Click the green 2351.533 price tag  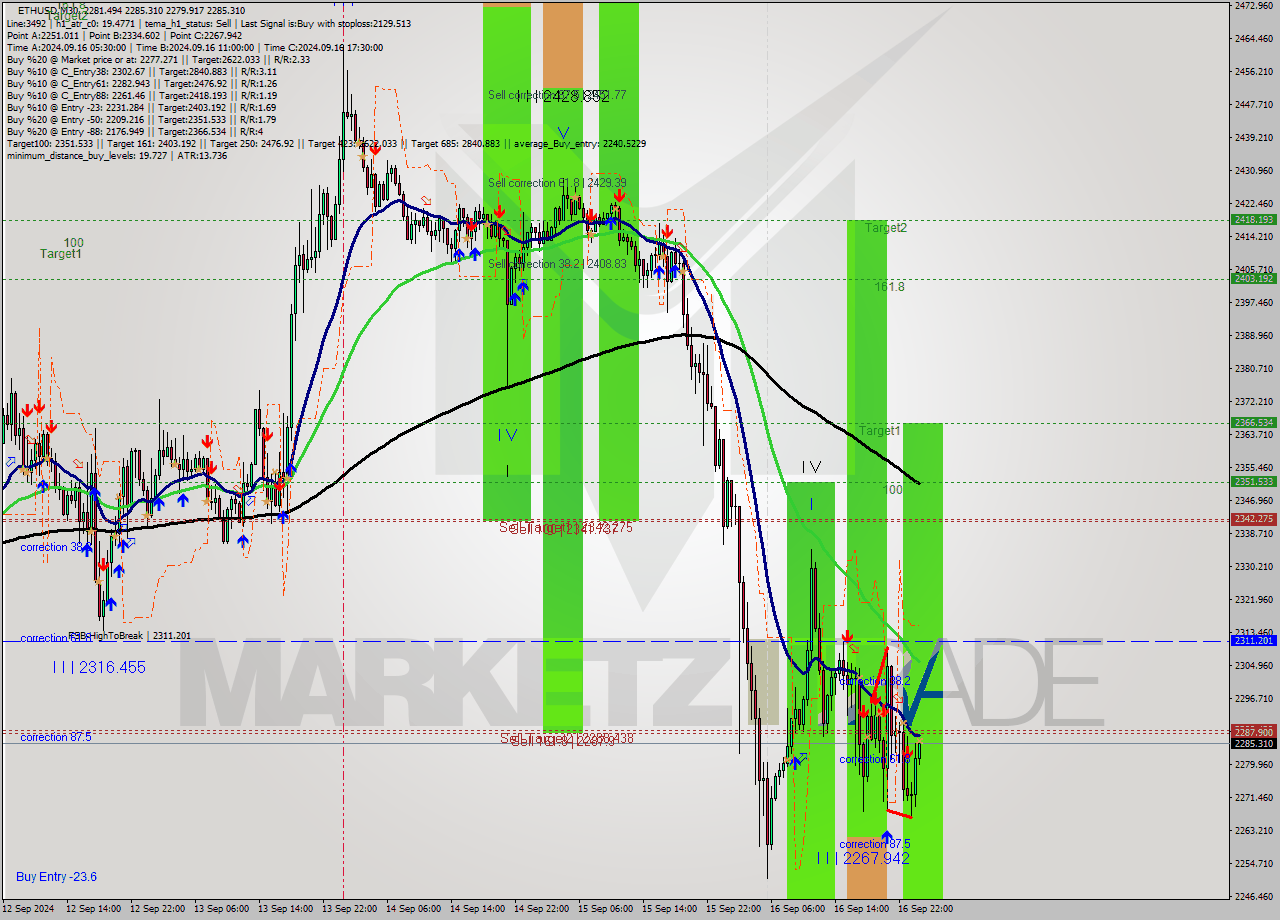coord(1253,481)
